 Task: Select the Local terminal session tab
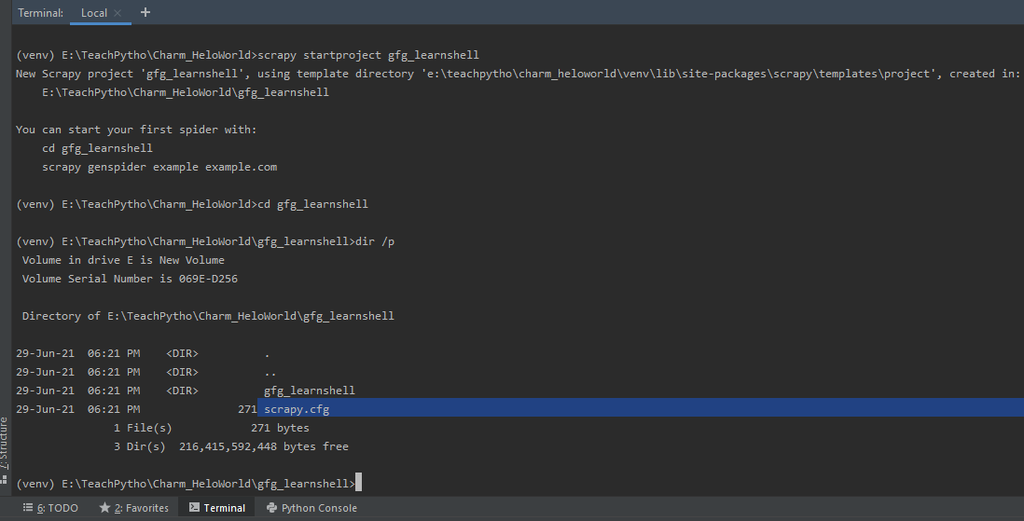coord(93,13)
